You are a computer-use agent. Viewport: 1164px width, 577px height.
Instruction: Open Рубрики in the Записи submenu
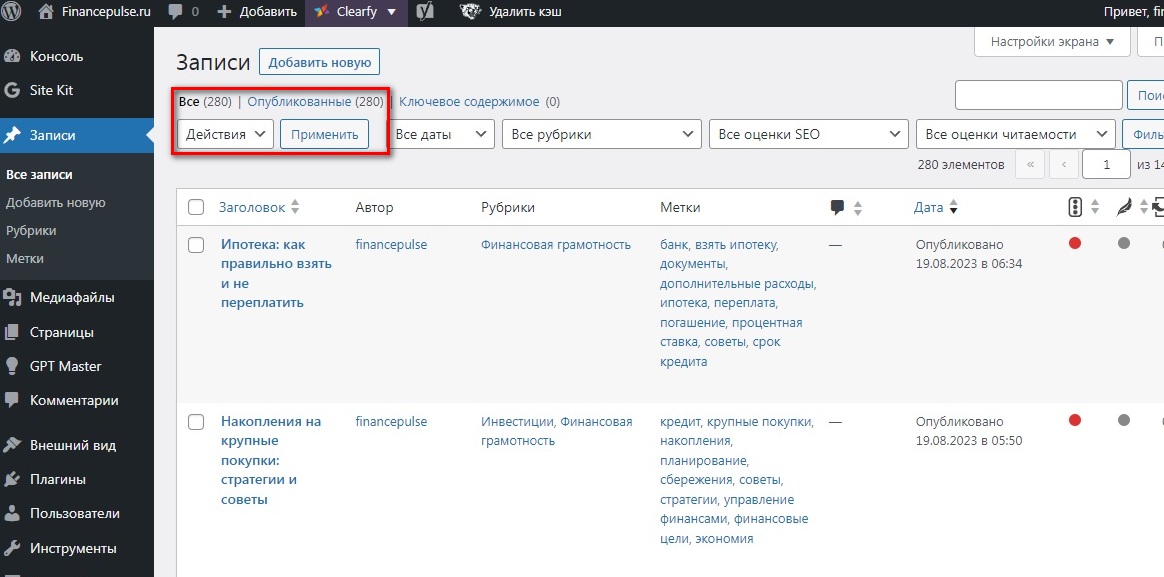click(31, 230)
